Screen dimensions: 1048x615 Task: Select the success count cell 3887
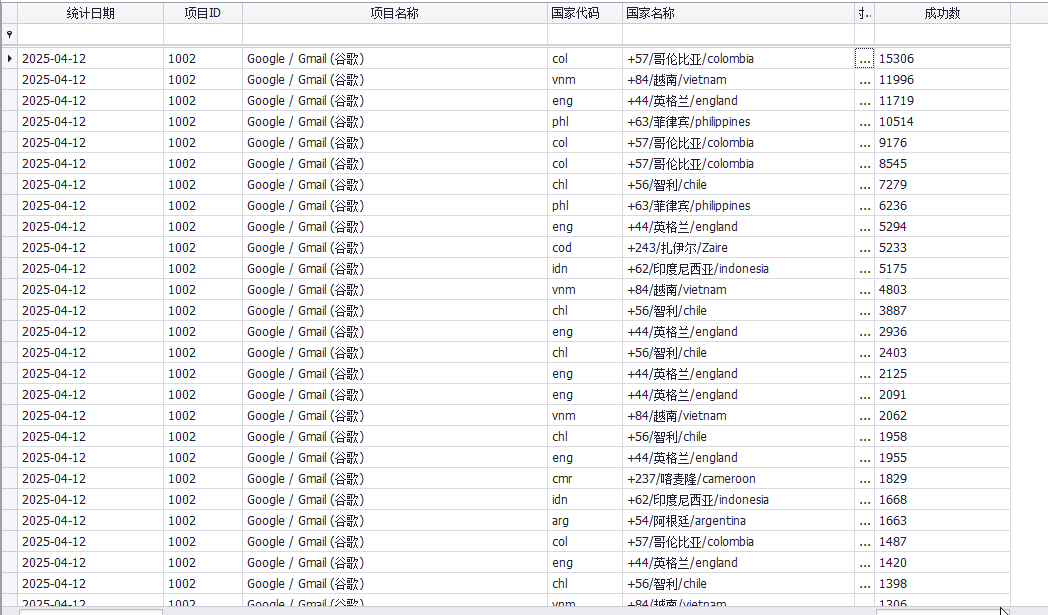[942, 311]
